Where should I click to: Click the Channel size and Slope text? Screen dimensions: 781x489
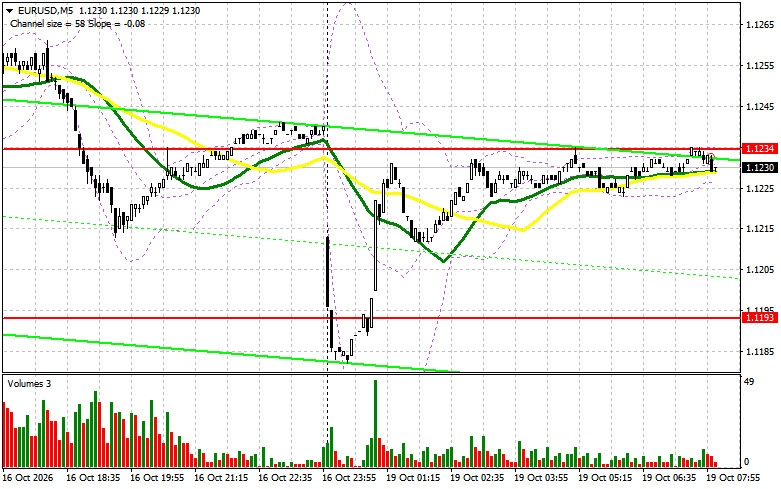[x=77, y=23]
